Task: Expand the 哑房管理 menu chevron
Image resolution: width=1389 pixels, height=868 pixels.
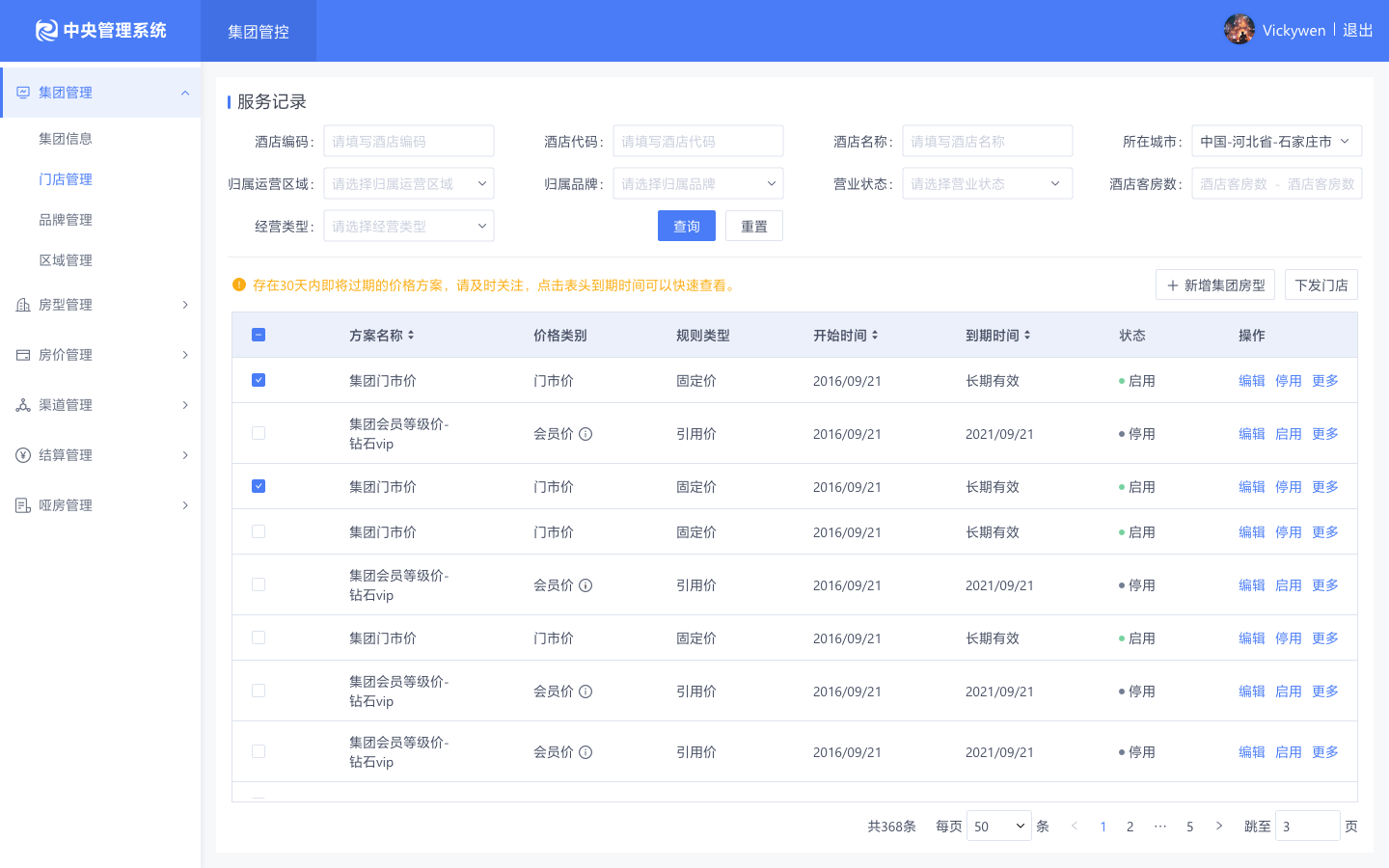Action: pos(185,505)
